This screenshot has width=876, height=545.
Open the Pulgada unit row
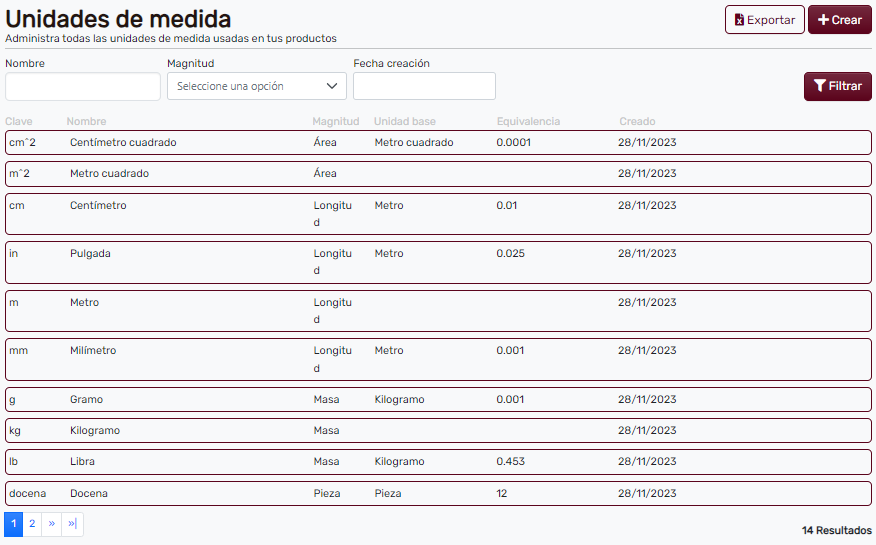pos(90,254)
